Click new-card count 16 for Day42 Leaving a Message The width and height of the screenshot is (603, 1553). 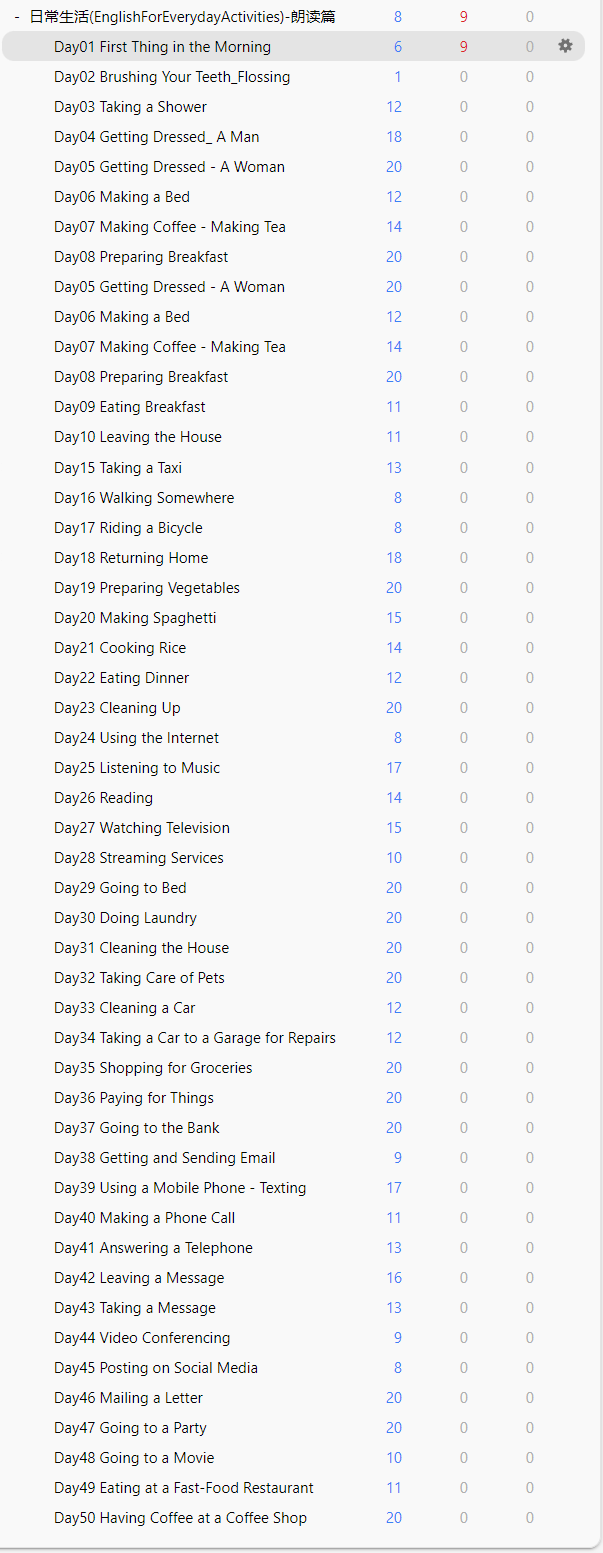394,1278
